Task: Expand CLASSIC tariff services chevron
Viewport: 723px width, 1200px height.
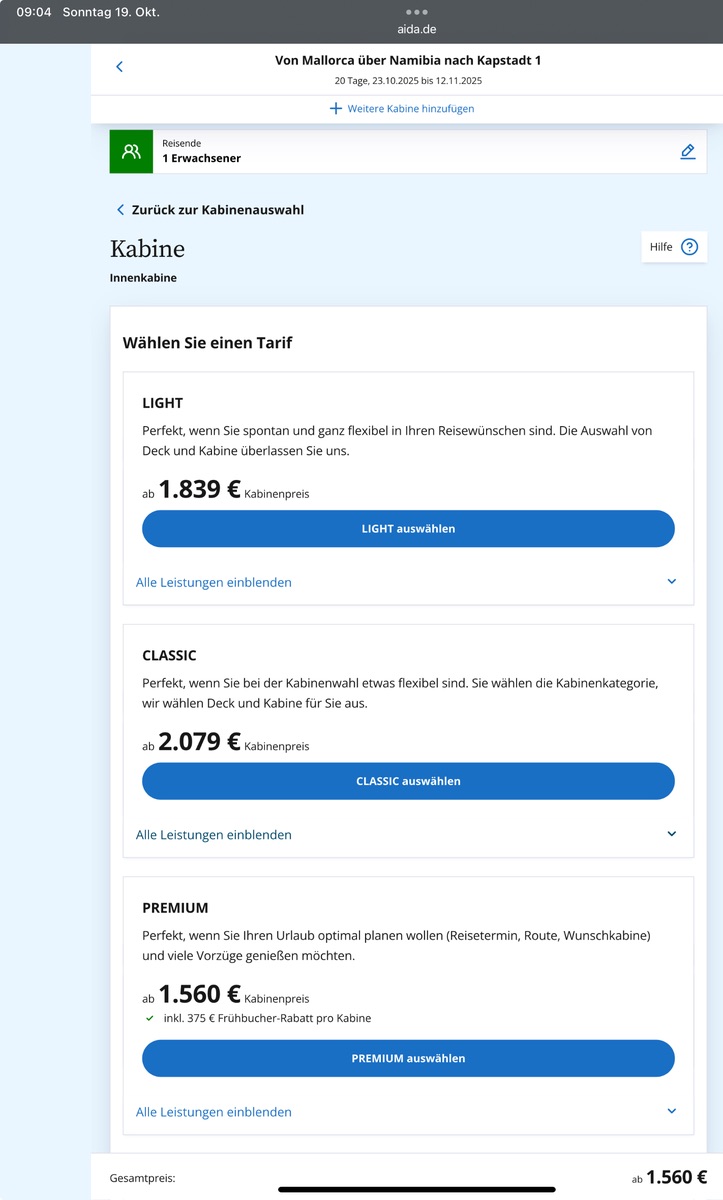Action: coord(672,834)
